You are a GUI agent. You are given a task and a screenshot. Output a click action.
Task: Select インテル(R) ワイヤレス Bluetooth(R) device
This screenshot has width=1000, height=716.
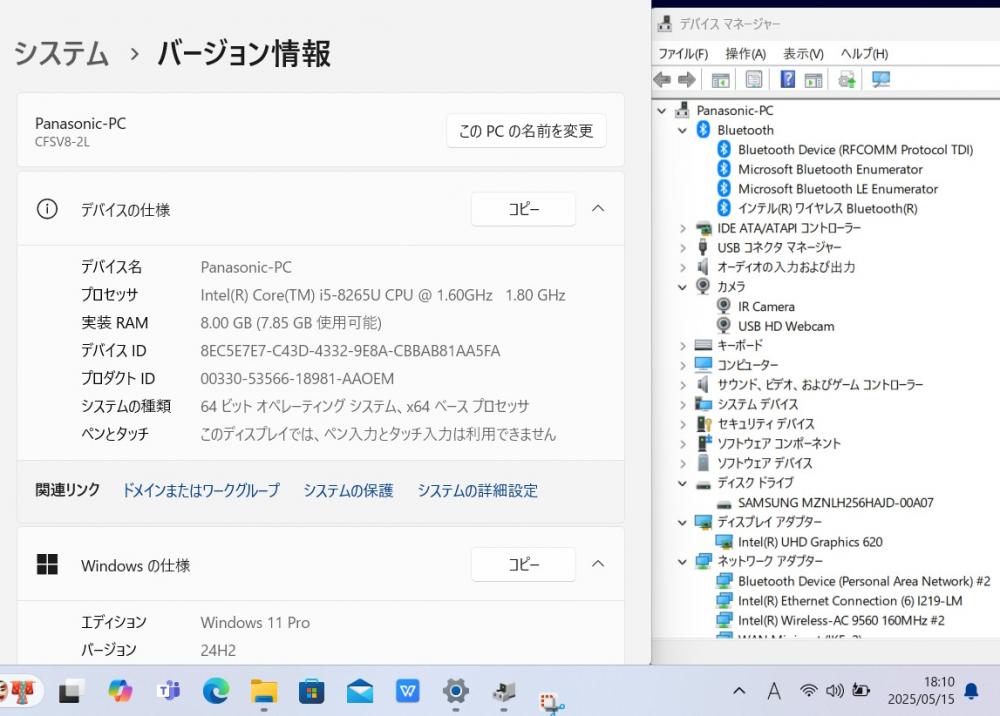pyautogui.click(x=828, y=208)
